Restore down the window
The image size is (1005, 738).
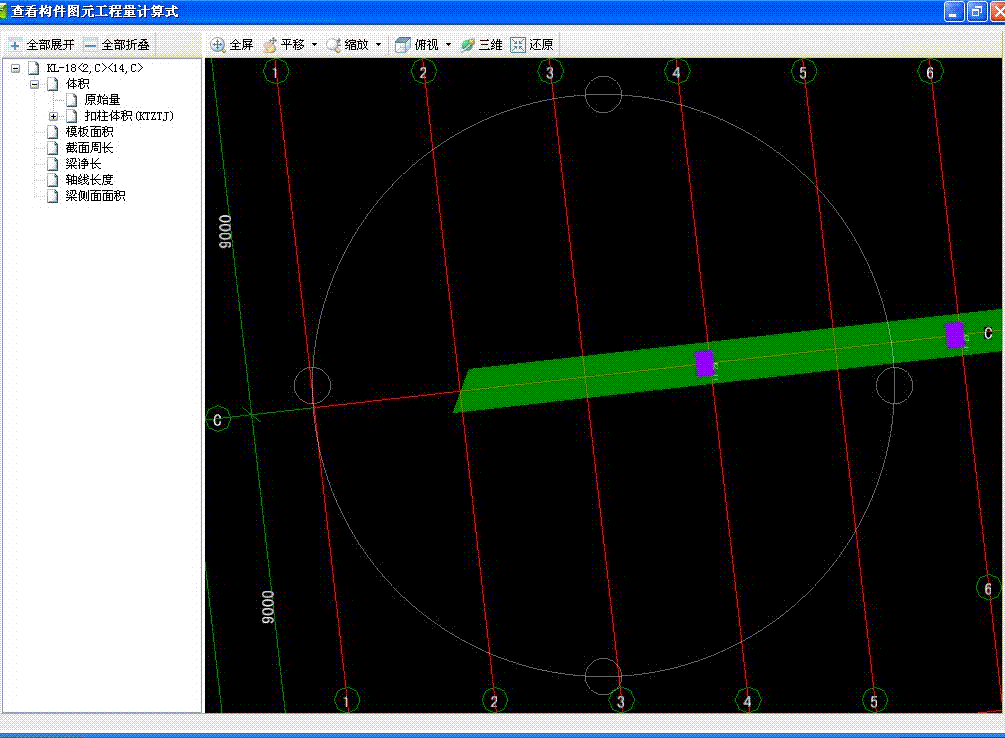tap(977, 11)
